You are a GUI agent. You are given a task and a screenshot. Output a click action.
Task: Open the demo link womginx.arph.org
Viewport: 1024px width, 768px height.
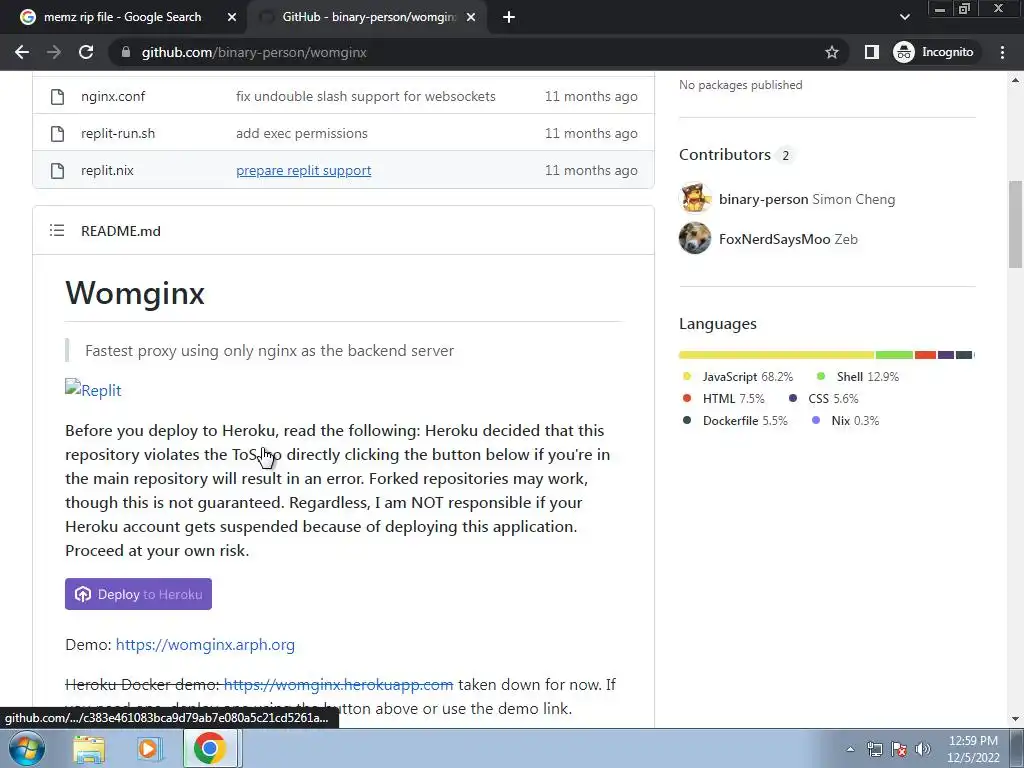(205, 645)
